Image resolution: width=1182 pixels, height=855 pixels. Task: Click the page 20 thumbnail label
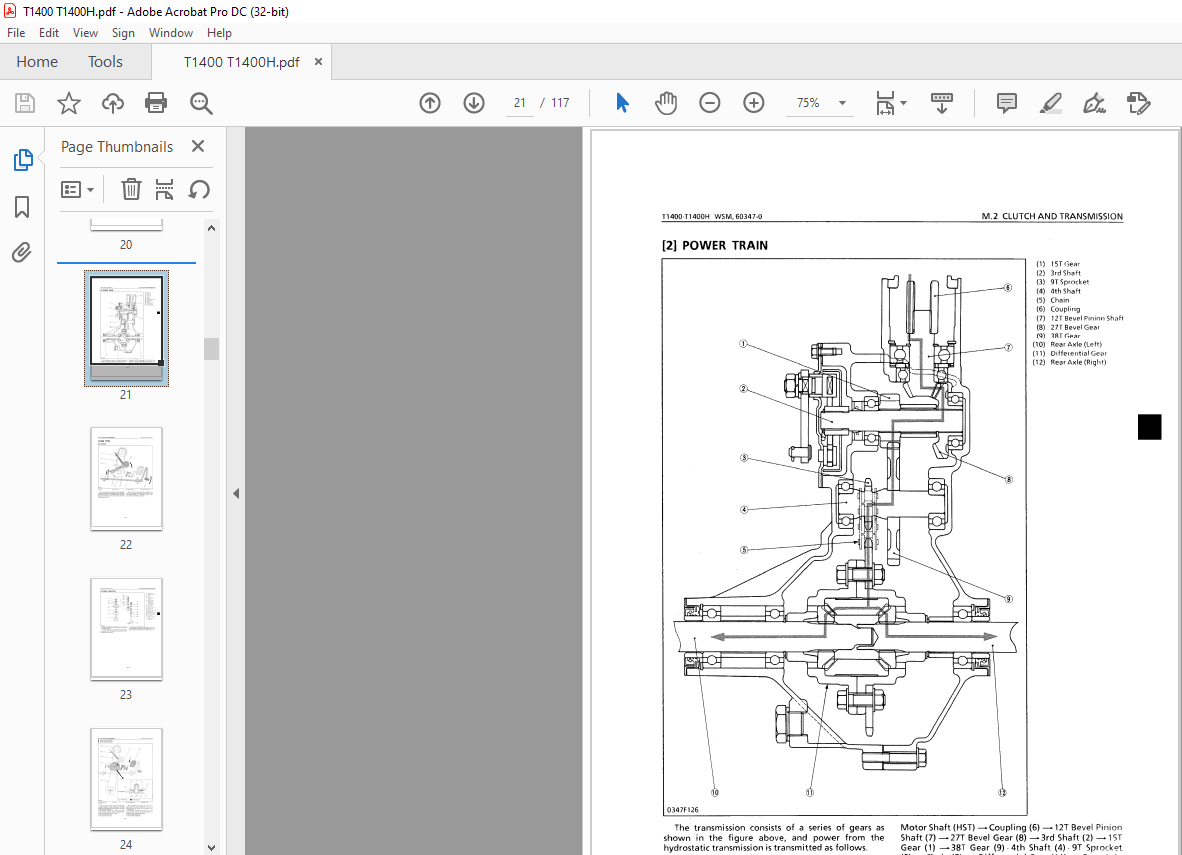pyautogui.click(x=126, y=244)
